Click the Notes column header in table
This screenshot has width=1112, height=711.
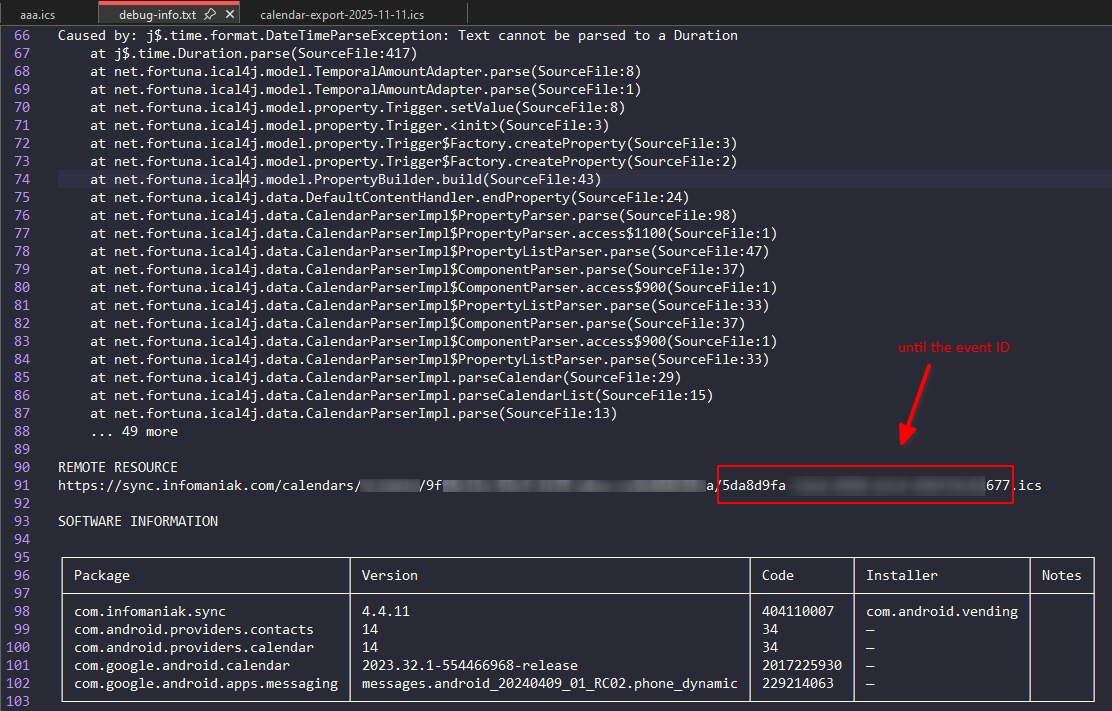(1061, 575)
